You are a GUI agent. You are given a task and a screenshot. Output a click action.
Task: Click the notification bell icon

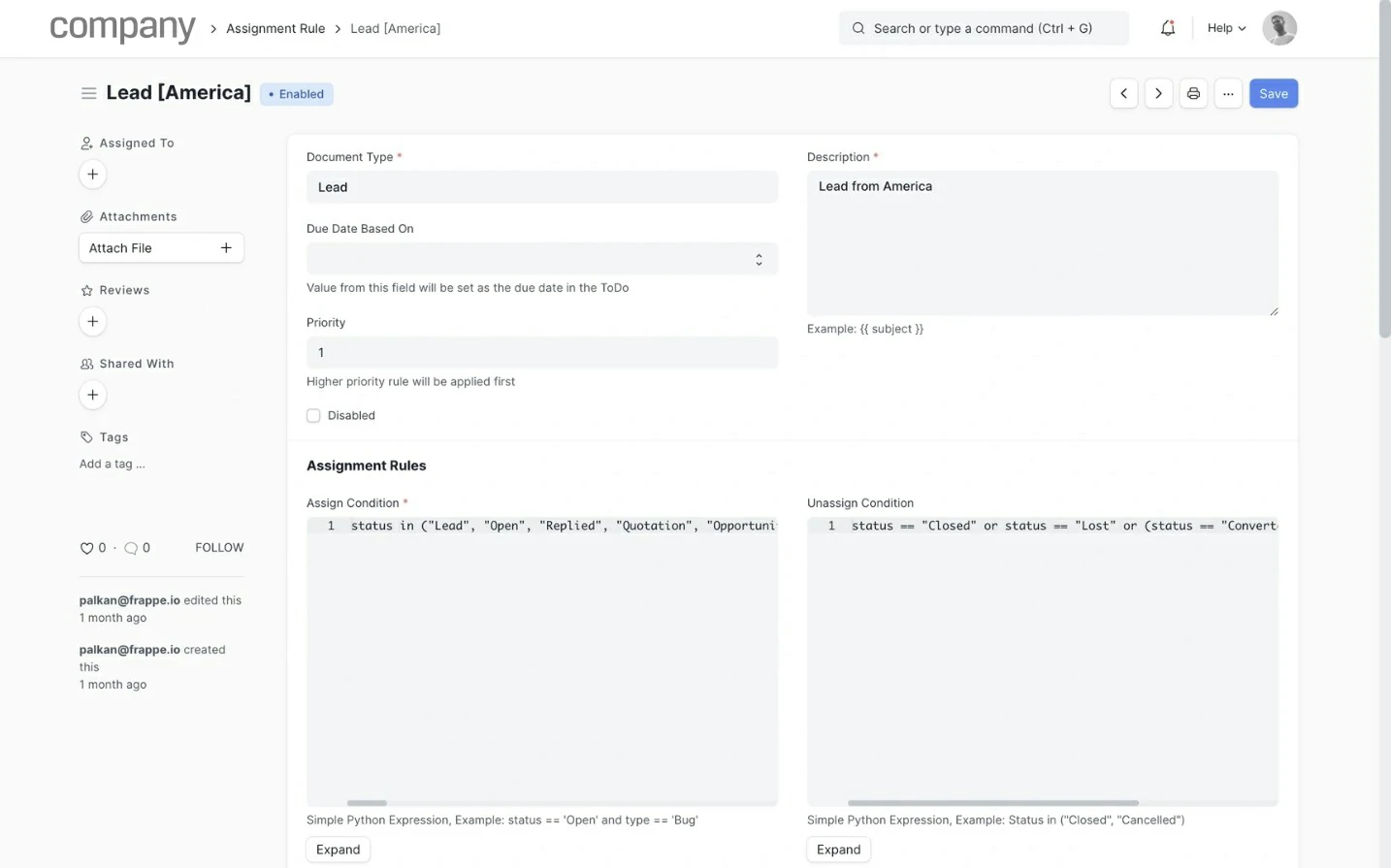tap(1168, 28)
